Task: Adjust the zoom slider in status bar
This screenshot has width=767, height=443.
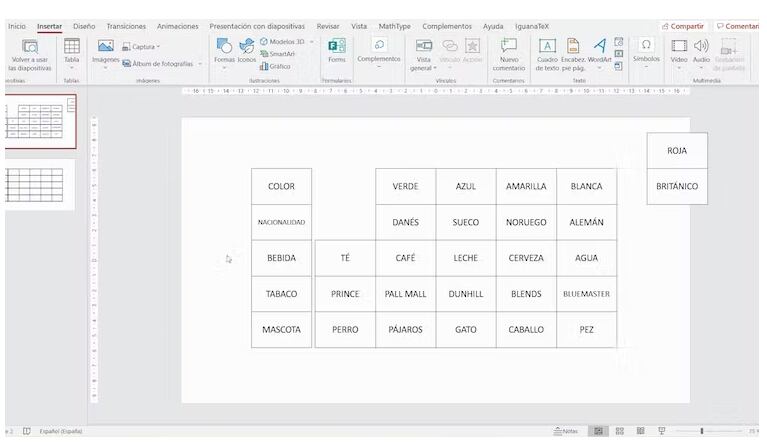Action: pyautogui.click(x=702, y=431)
